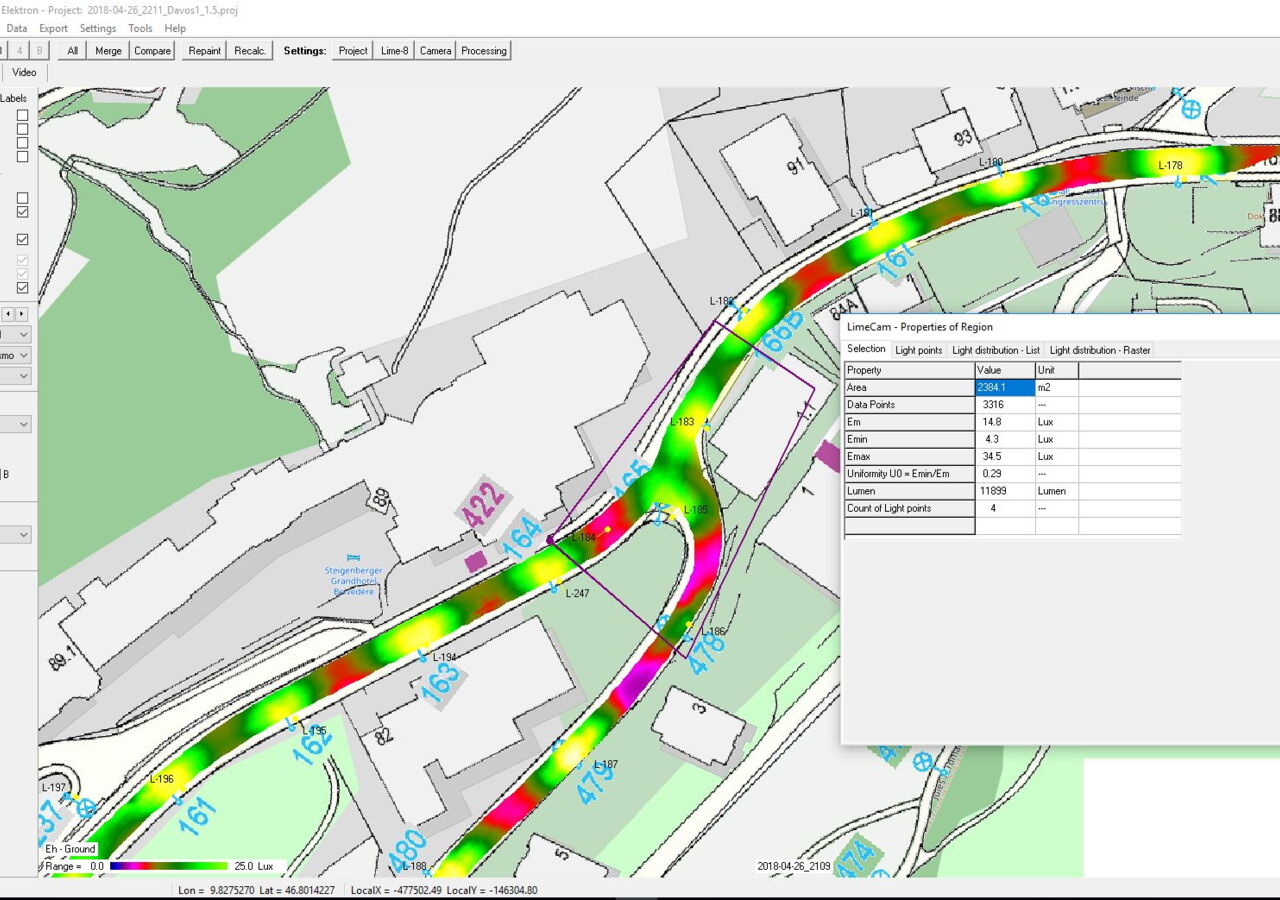Click the Recalc. button
Screen dimensions: 1280x900
pyautogui.click(x=250, y=51)
